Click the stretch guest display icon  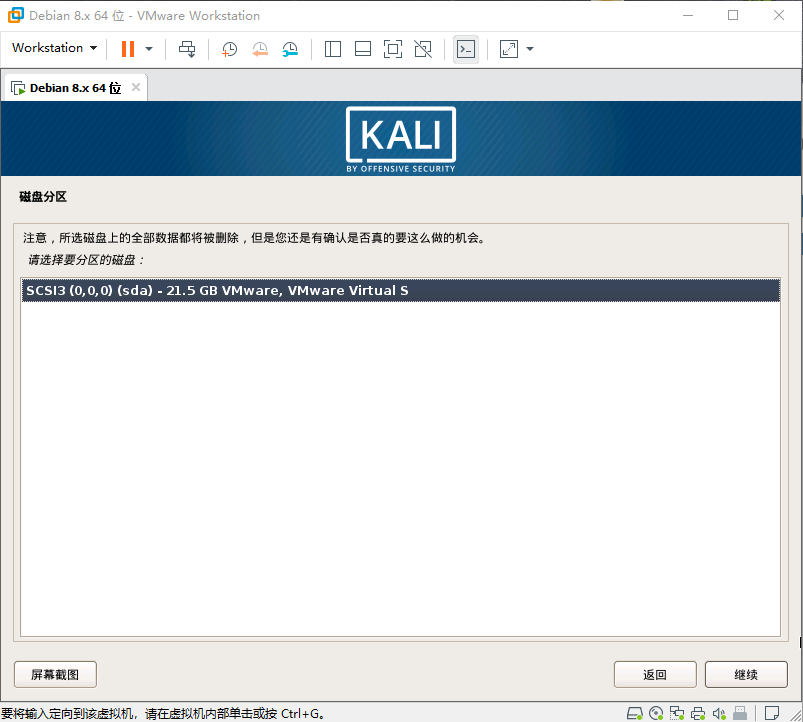tap(509, 49)
